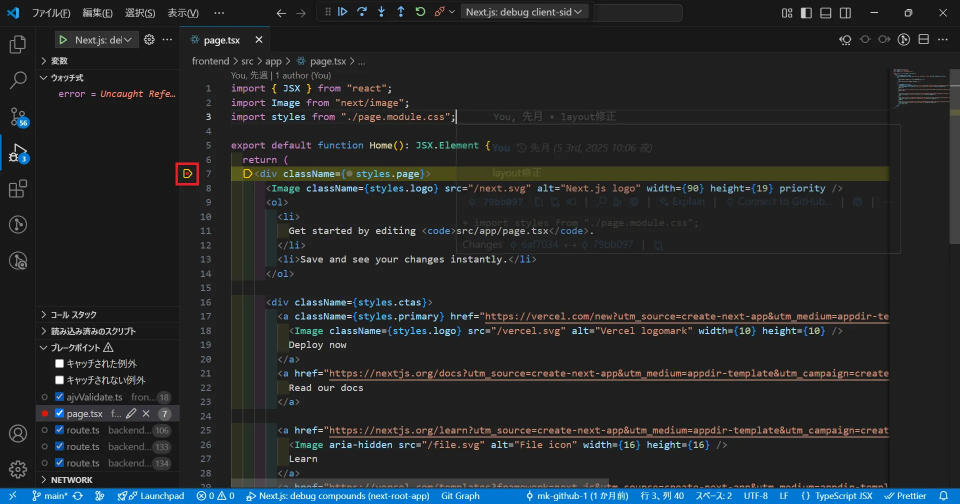Open the ファイル(F) menu

pos(51,13)
